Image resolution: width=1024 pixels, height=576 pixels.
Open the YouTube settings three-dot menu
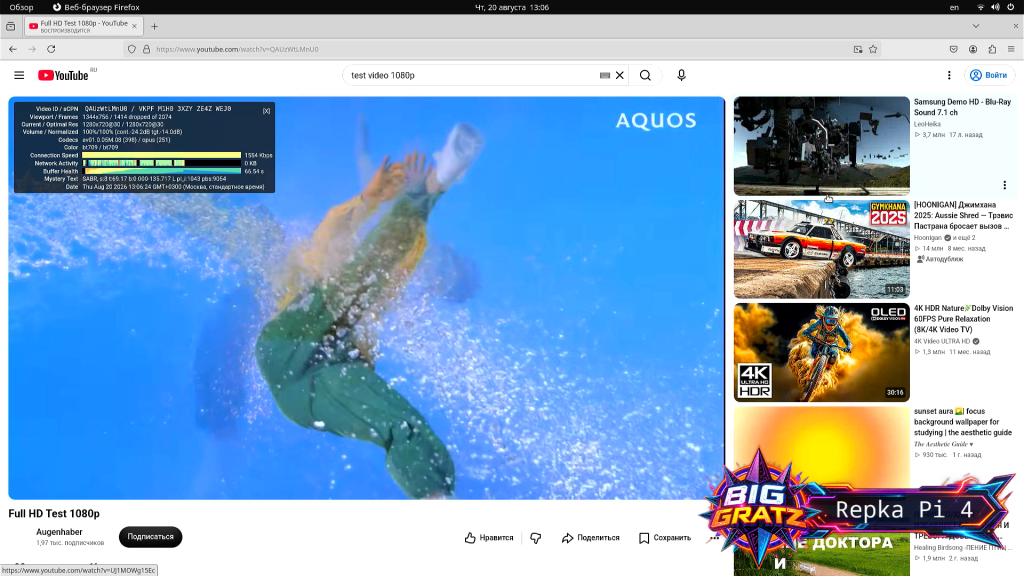[x=949, y=75]
